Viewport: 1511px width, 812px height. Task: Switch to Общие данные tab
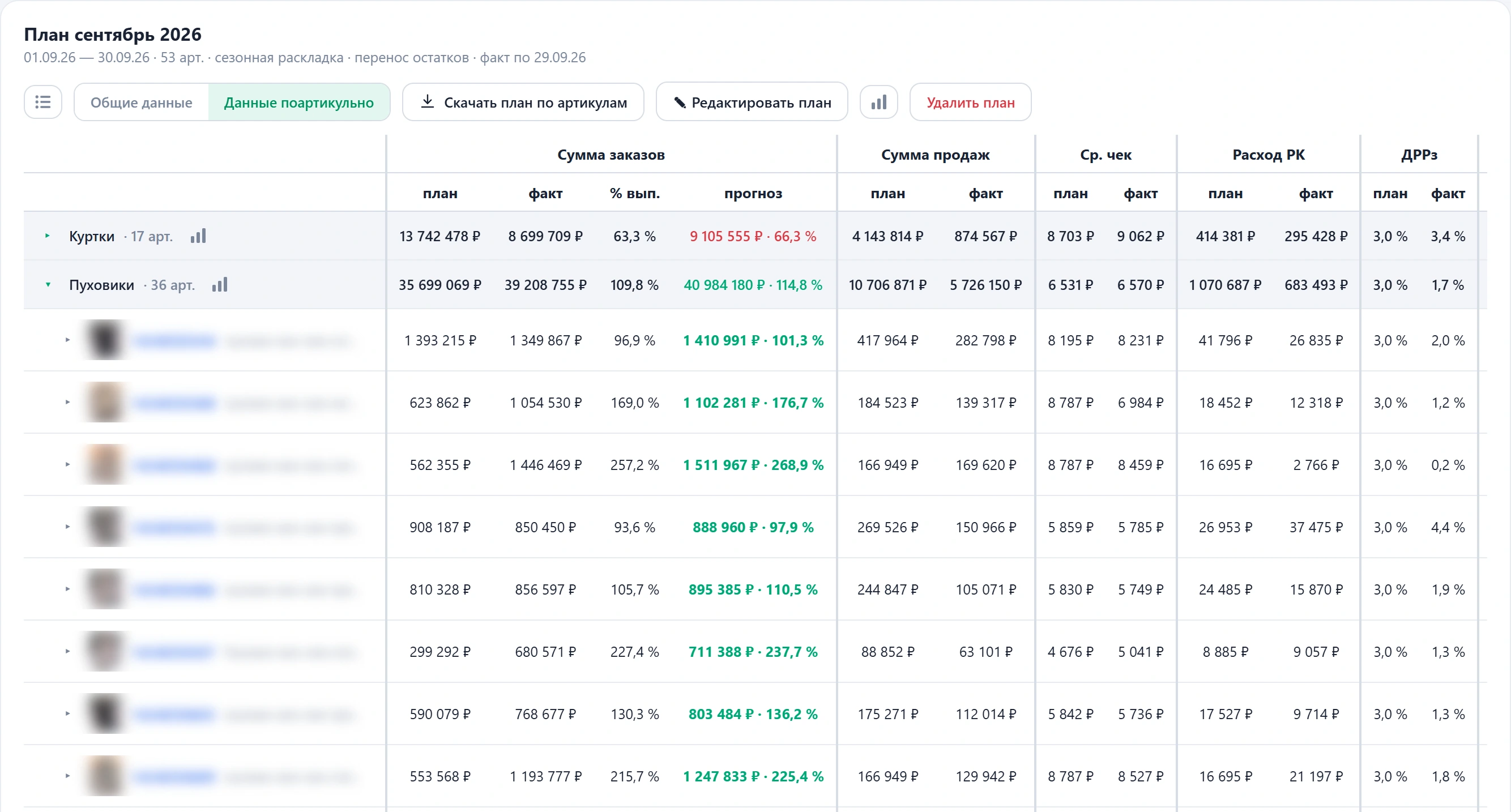point(142,102)
